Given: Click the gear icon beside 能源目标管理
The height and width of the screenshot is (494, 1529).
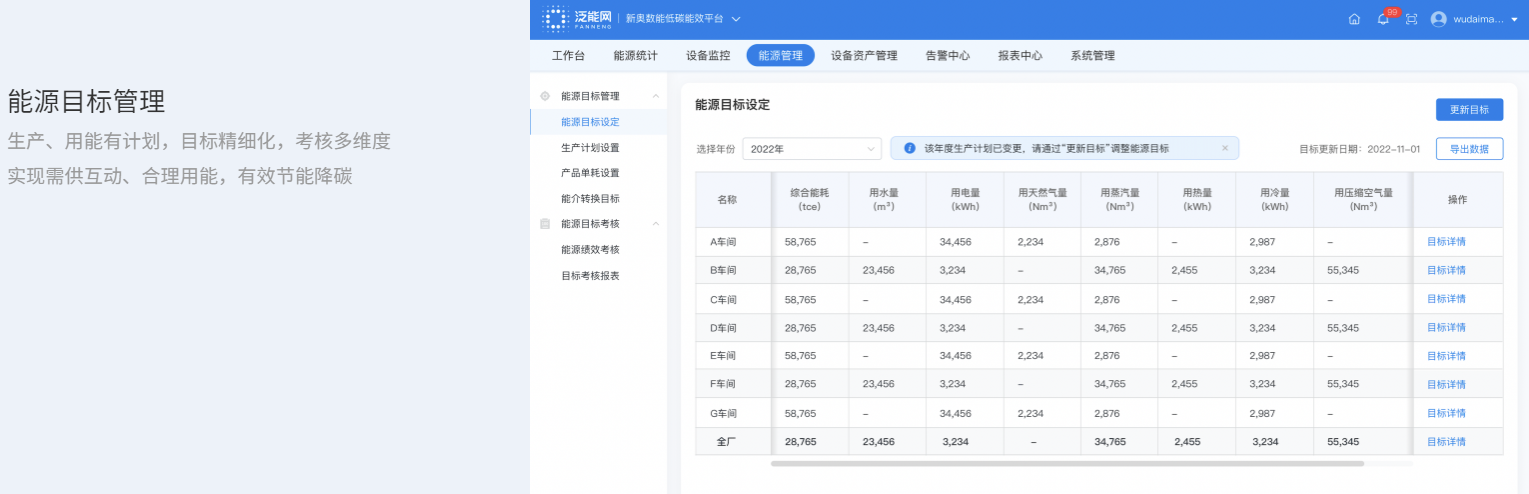Looking at the screenshot, I should (x=545, y=96).
